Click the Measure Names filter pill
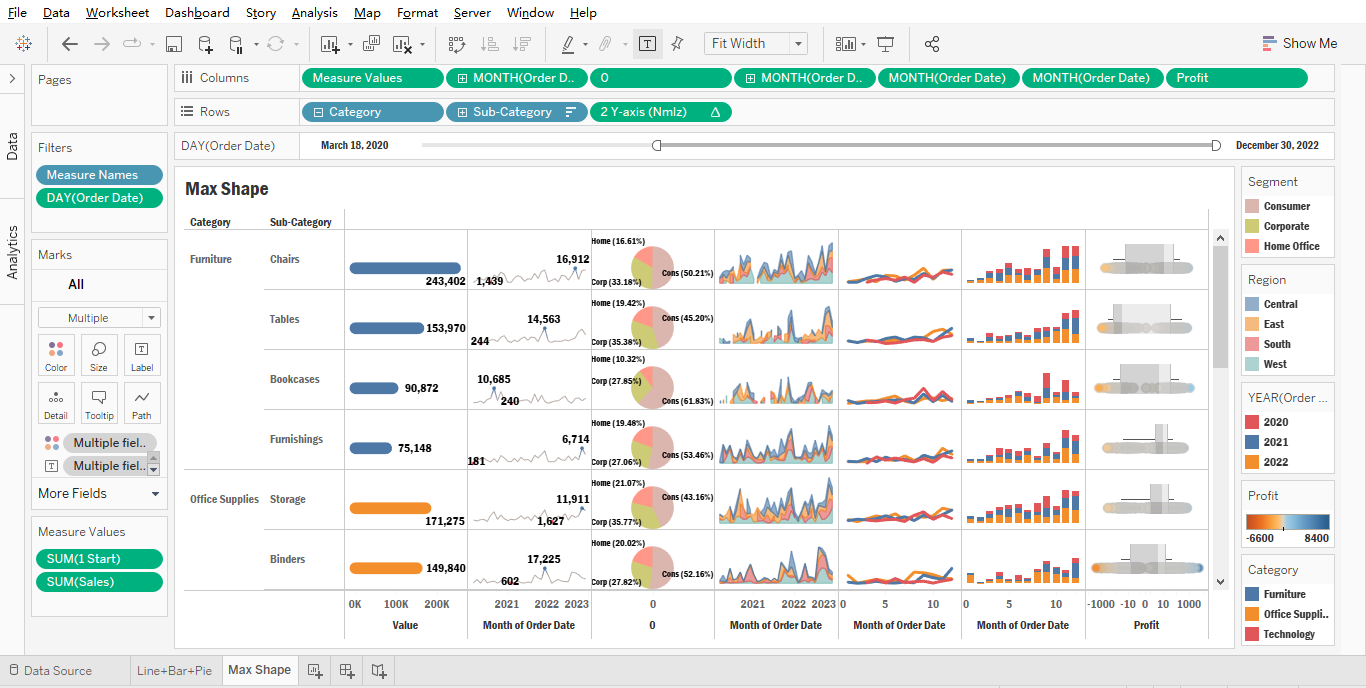The width and height of the screenshot is (1366, 688). point(99,174)
